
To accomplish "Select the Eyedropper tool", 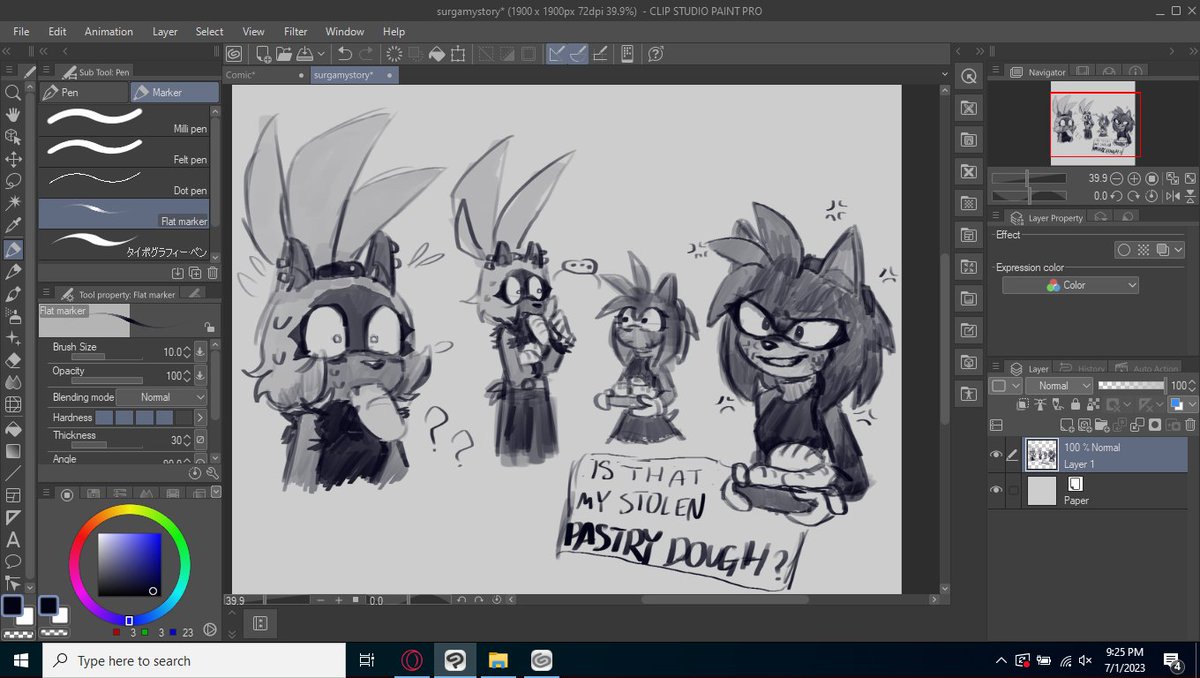I will (13, 226).
